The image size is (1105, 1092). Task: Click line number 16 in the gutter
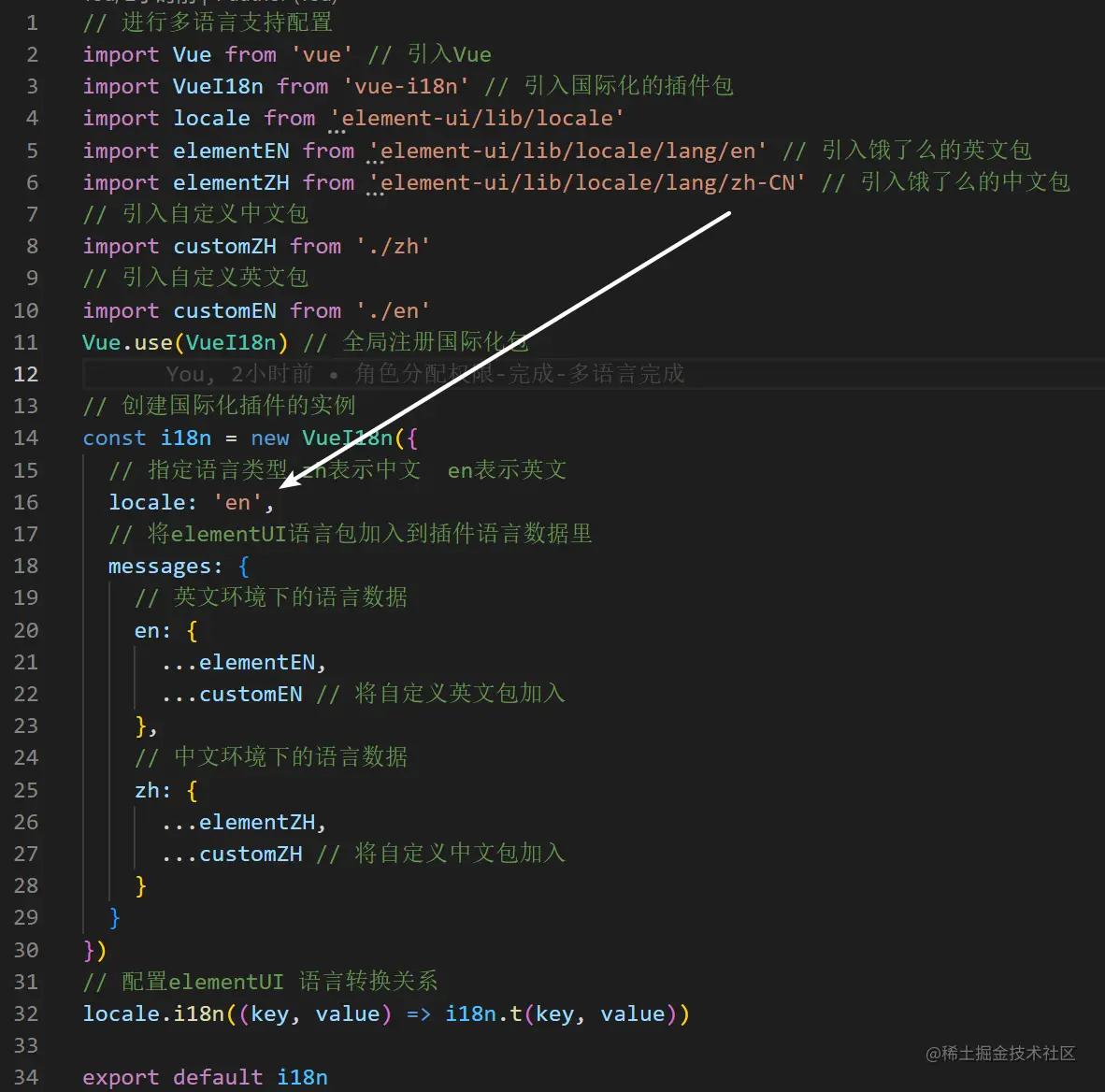click(26, 502)
